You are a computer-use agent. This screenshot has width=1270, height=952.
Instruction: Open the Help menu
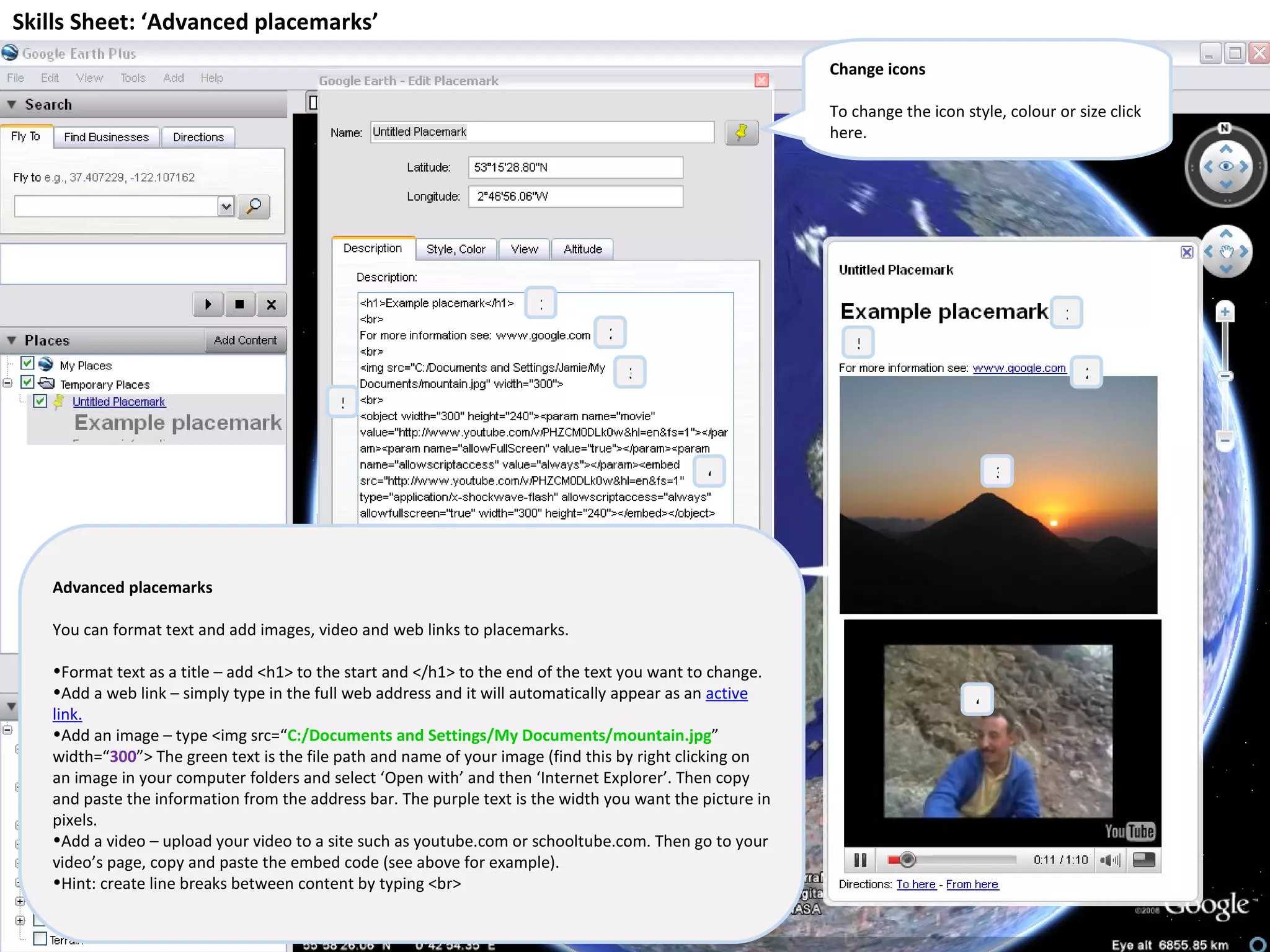point(211,78)
